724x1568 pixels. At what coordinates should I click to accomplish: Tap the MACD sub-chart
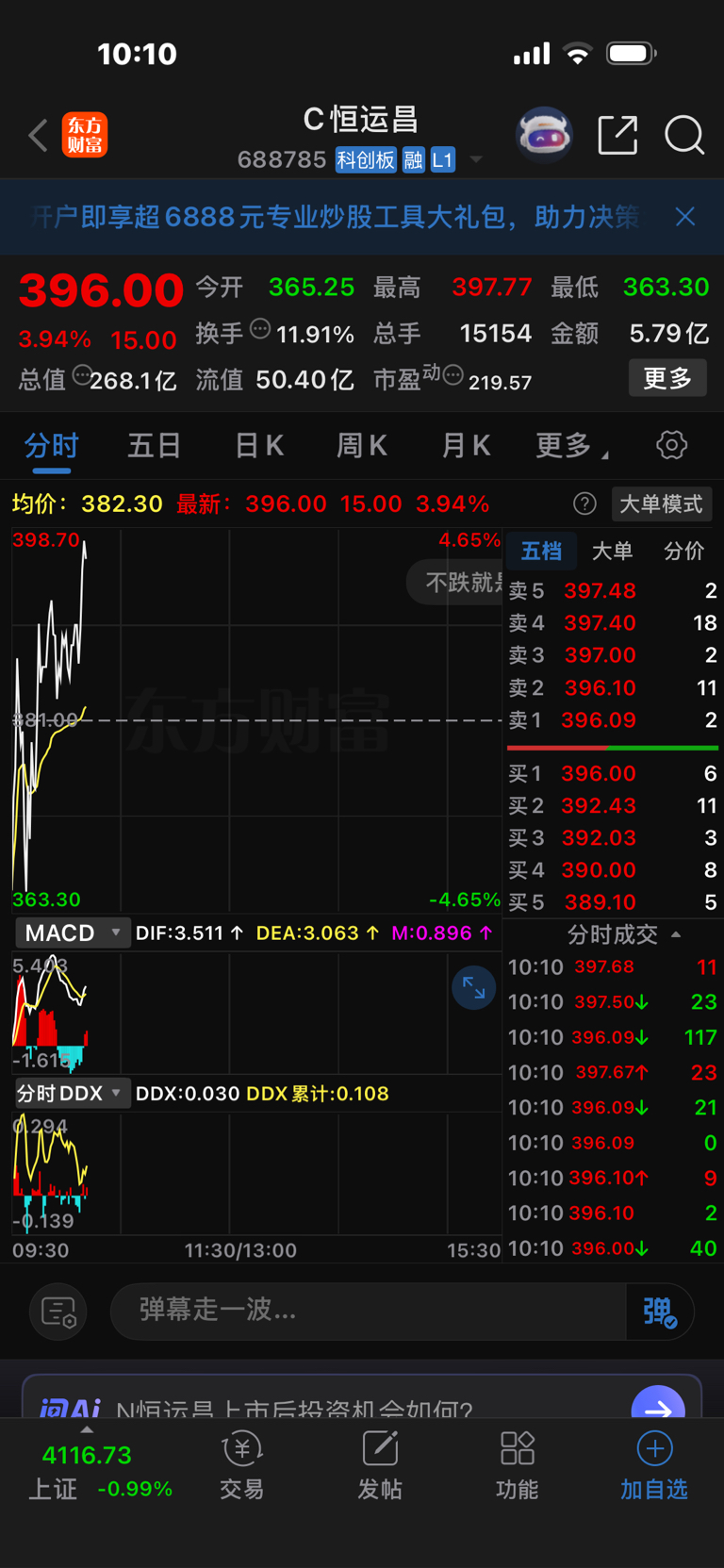256,1013
